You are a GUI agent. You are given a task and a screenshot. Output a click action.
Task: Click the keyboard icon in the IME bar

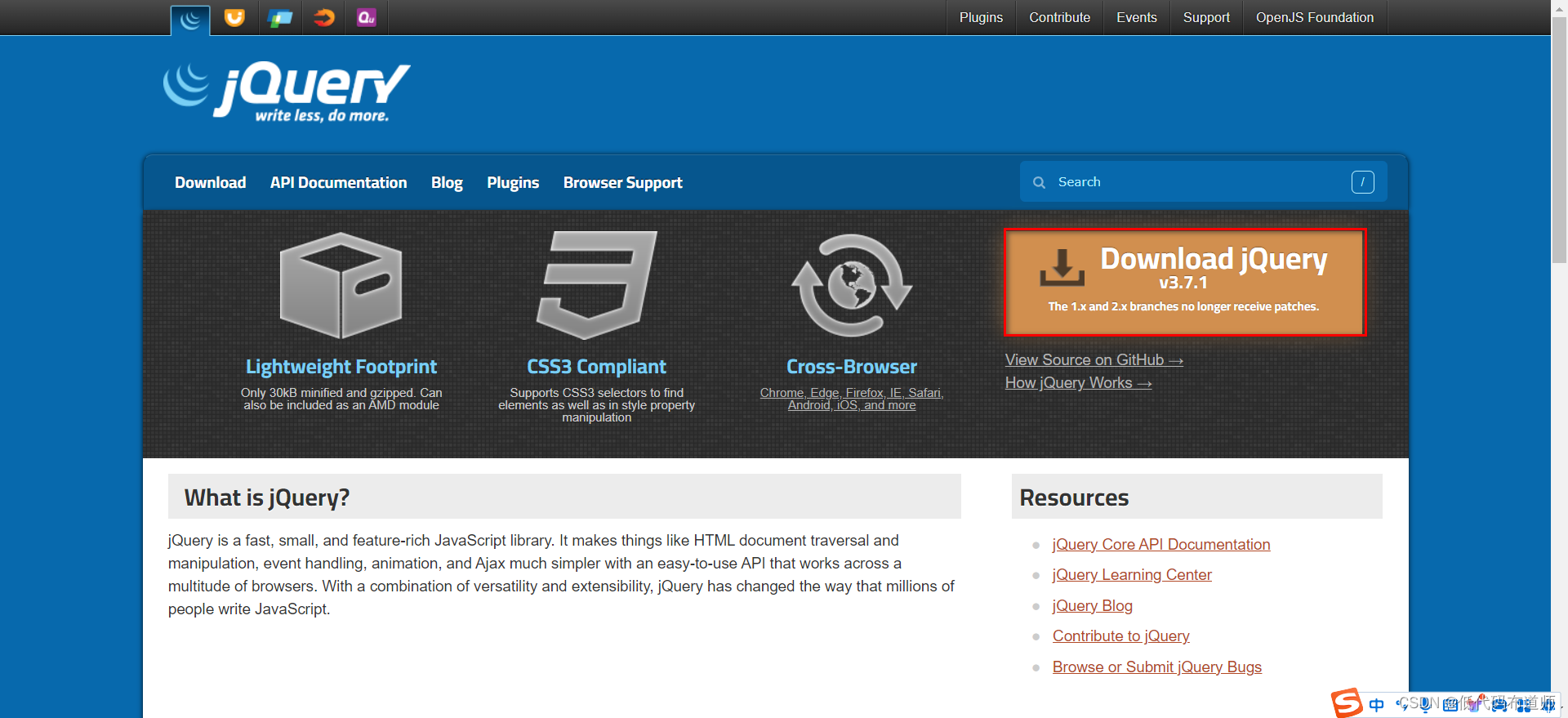(x=1450, y=704)
